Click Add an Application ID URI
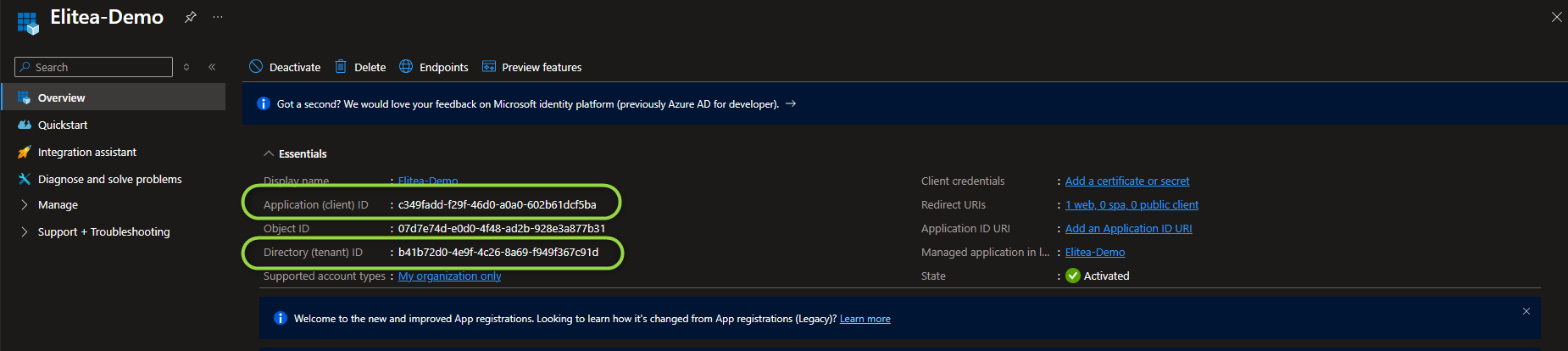 tap(1128, 228)
